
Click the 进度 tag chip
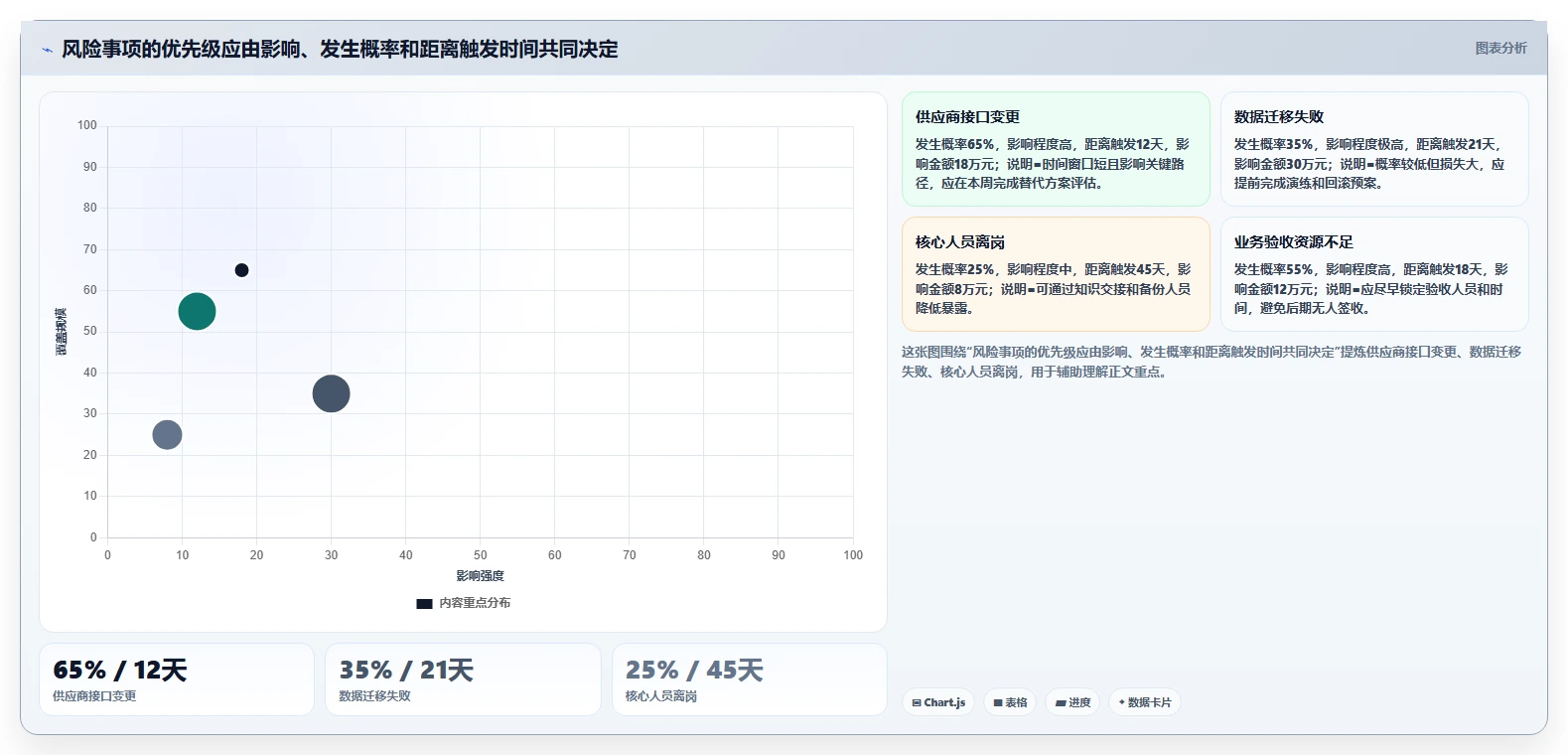(x=1072, y=702)
